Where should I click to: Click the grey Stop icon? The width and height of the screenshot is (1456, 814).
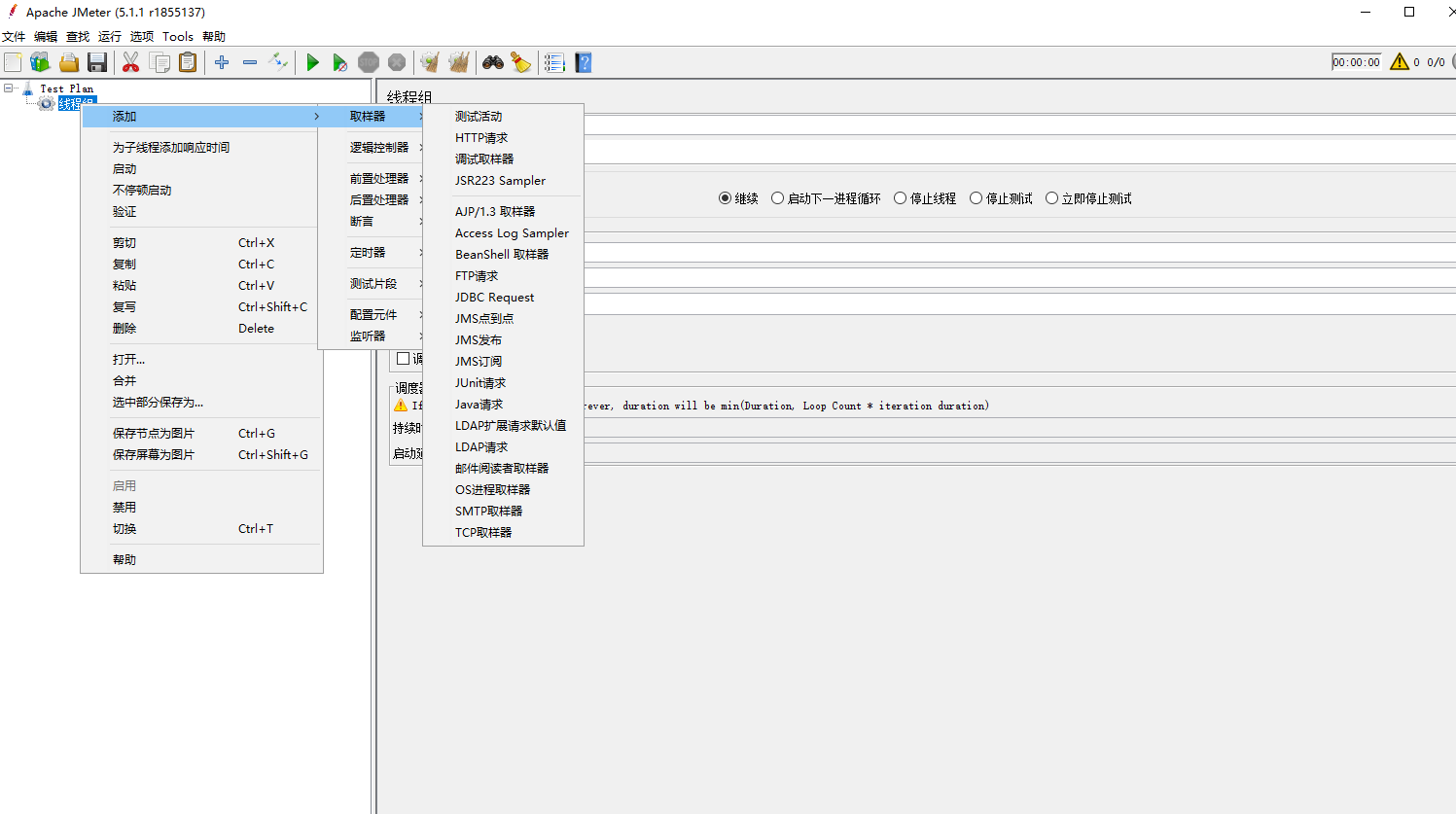coord(368,62)
